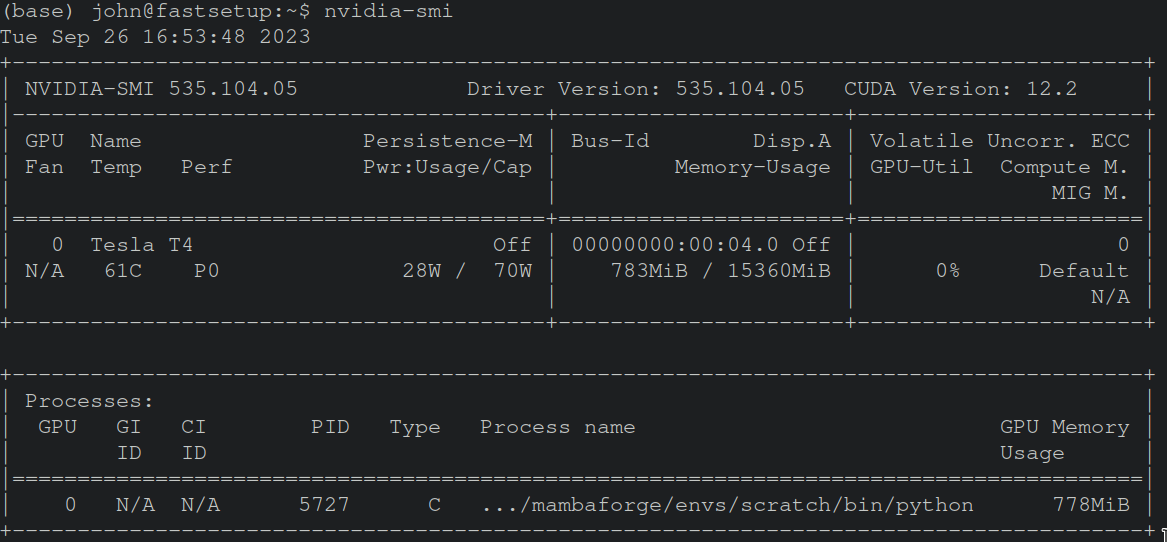
Task: Click the Persistence-M column header
Action: (448, 141)
